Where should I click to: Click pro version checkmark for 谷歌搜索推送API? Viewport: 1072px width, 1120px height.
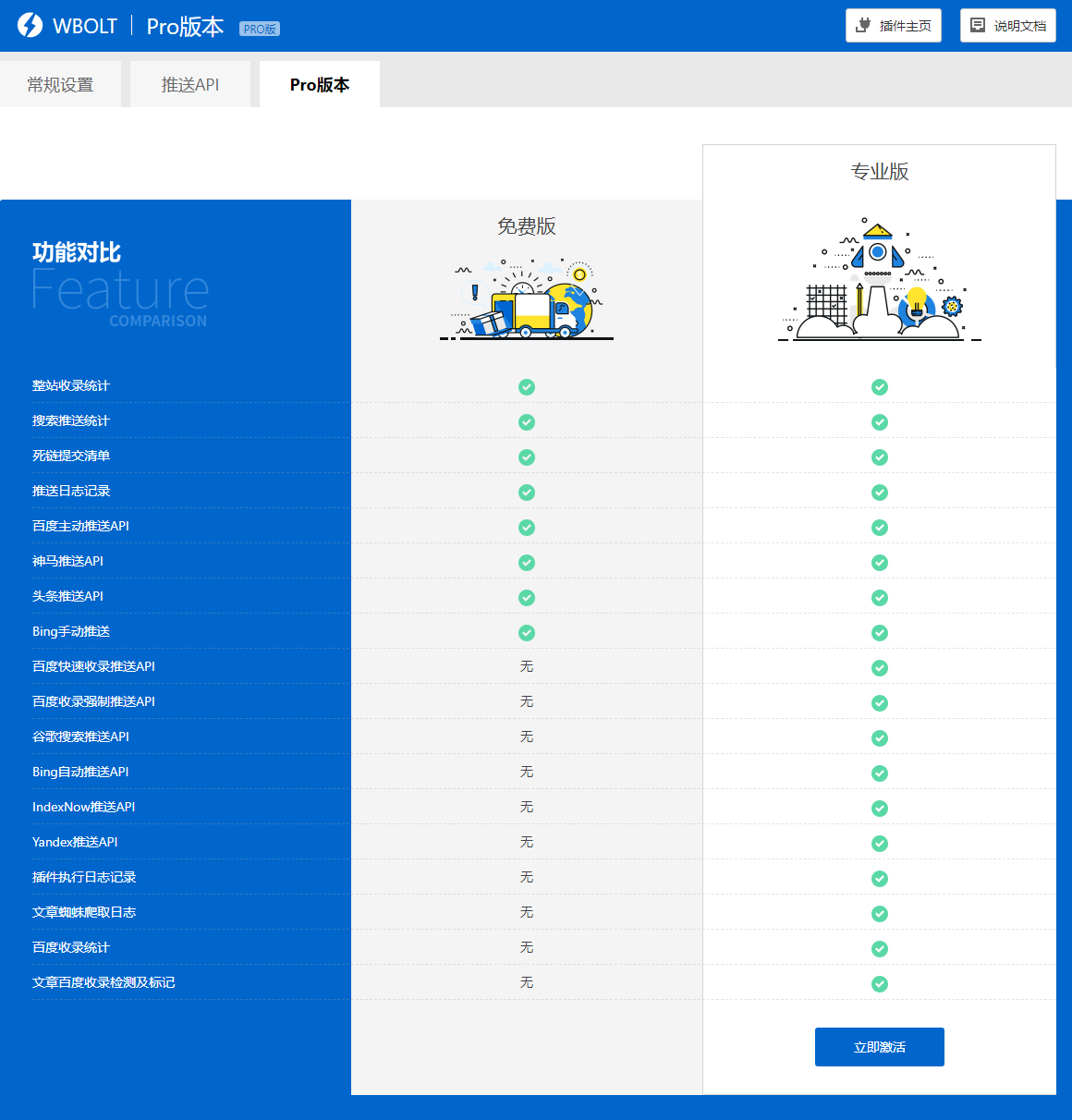[x=880, y=738]
